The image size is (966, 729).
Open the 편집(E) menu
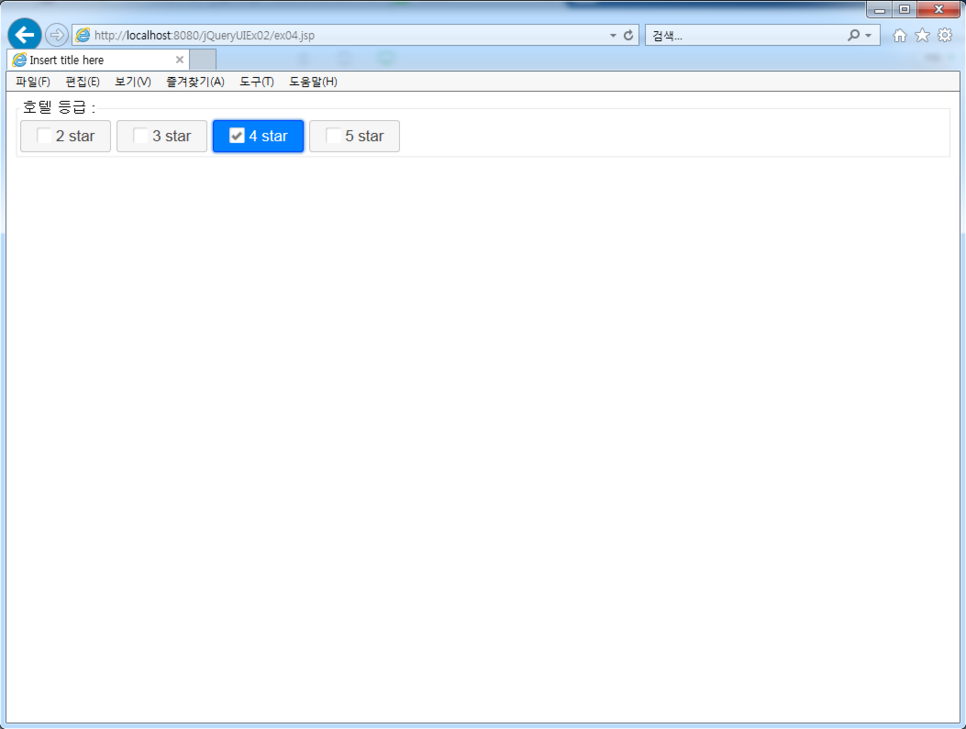click(x=83, y=82)
